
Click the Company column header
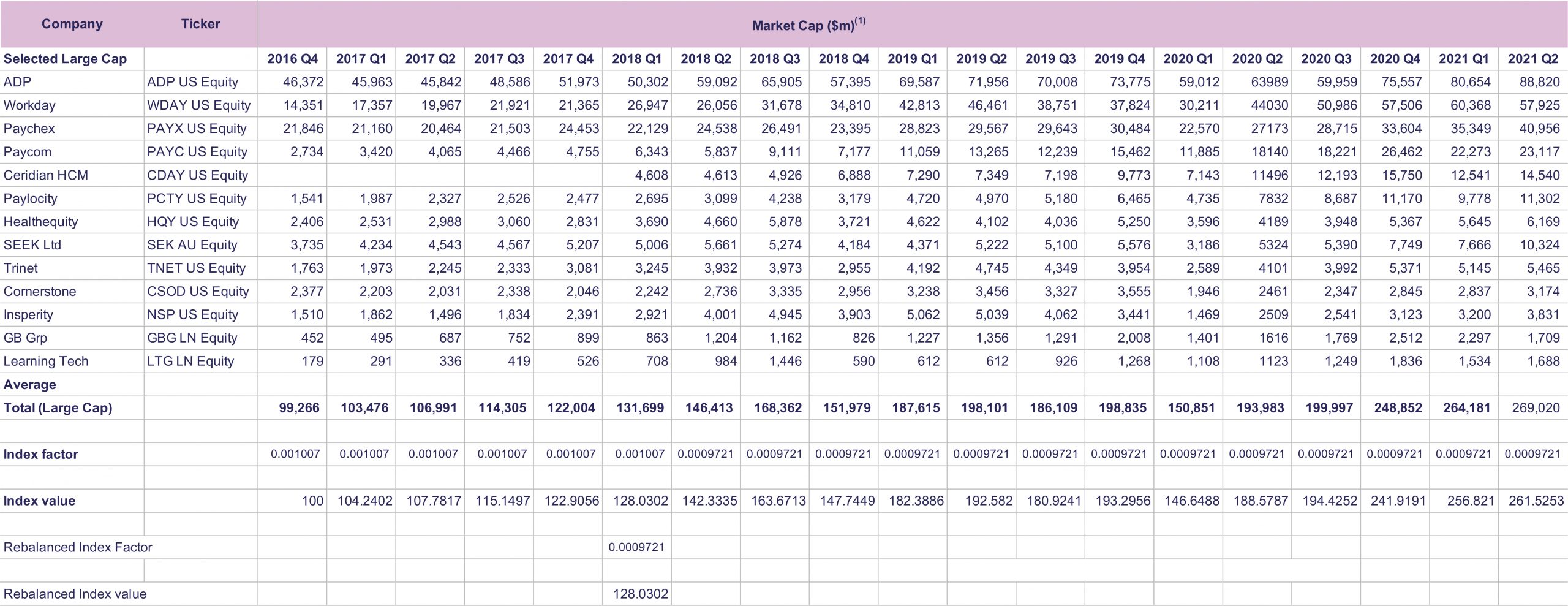(72, 24)
